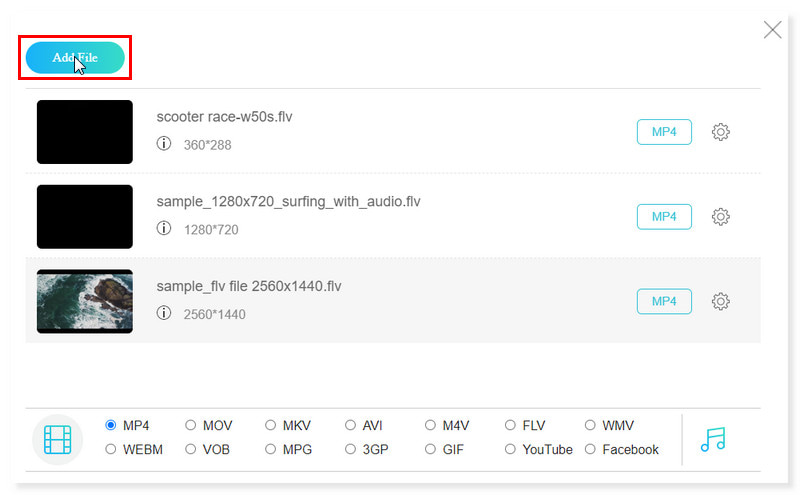Open settings gear for scooter race-w50s.flv
Screen dimensions: 800x495
pos(720,132)
